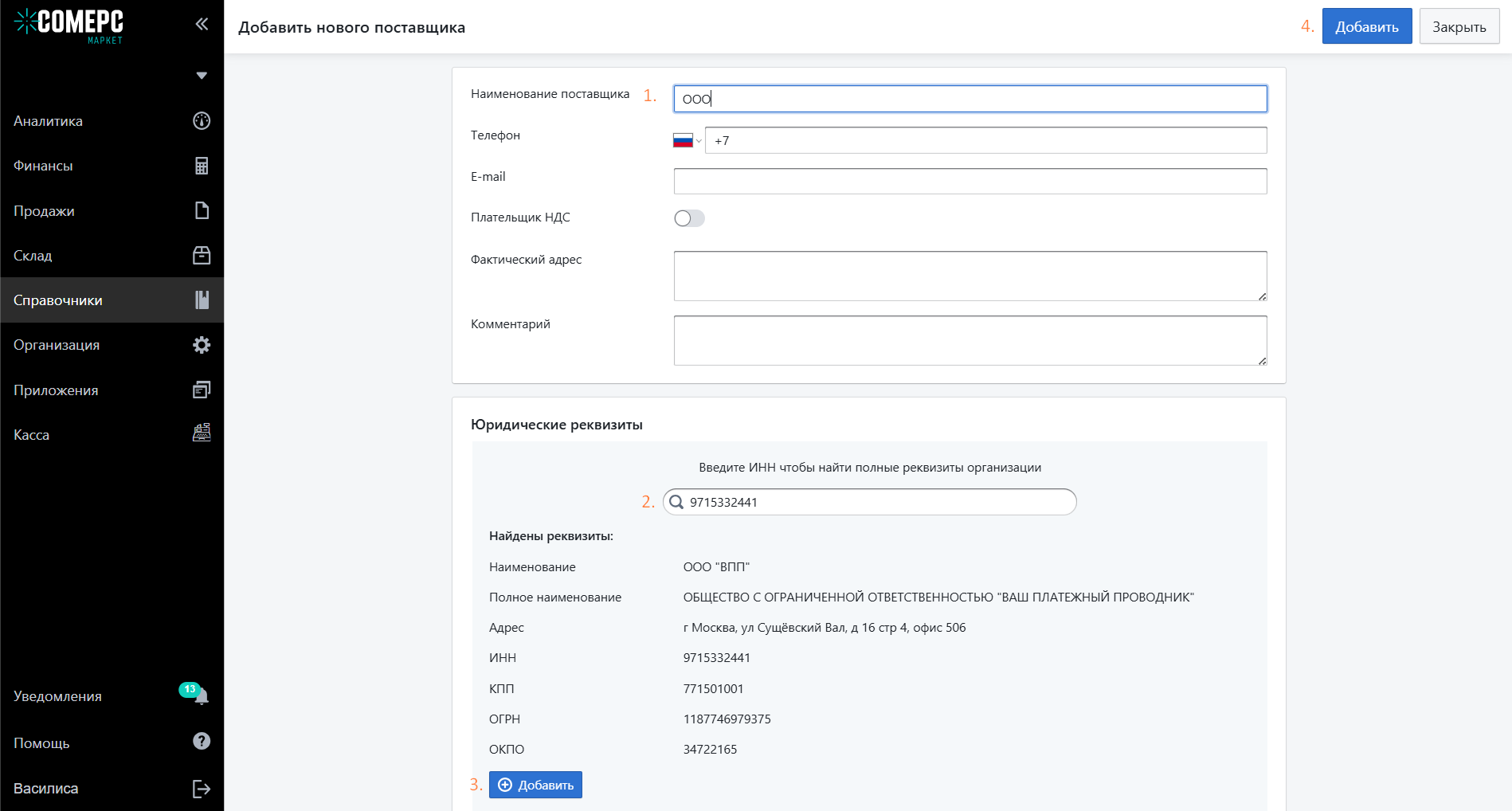This screenshot has height=811, width=1512.
Task: Click the ОГРН value 1187746979375
Action: pos(727,719)
